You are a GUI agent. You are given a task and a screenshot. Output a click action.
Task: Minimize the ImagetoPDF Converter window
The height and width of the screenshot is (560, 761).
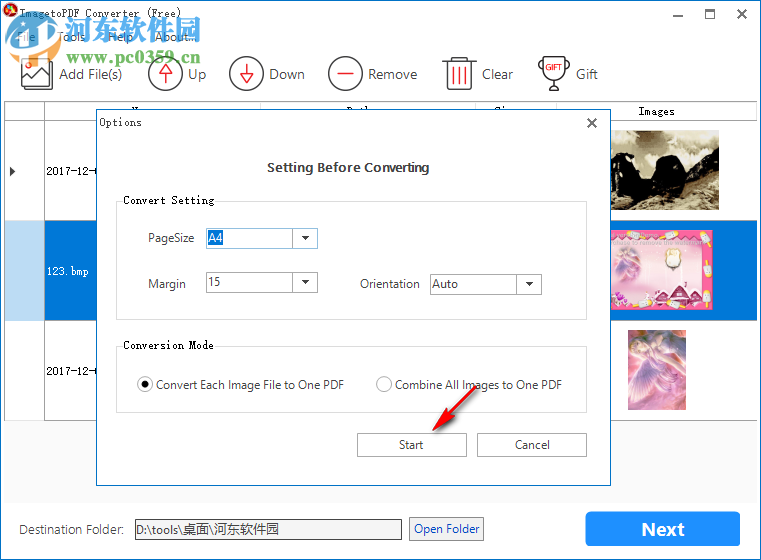(678, 15)
